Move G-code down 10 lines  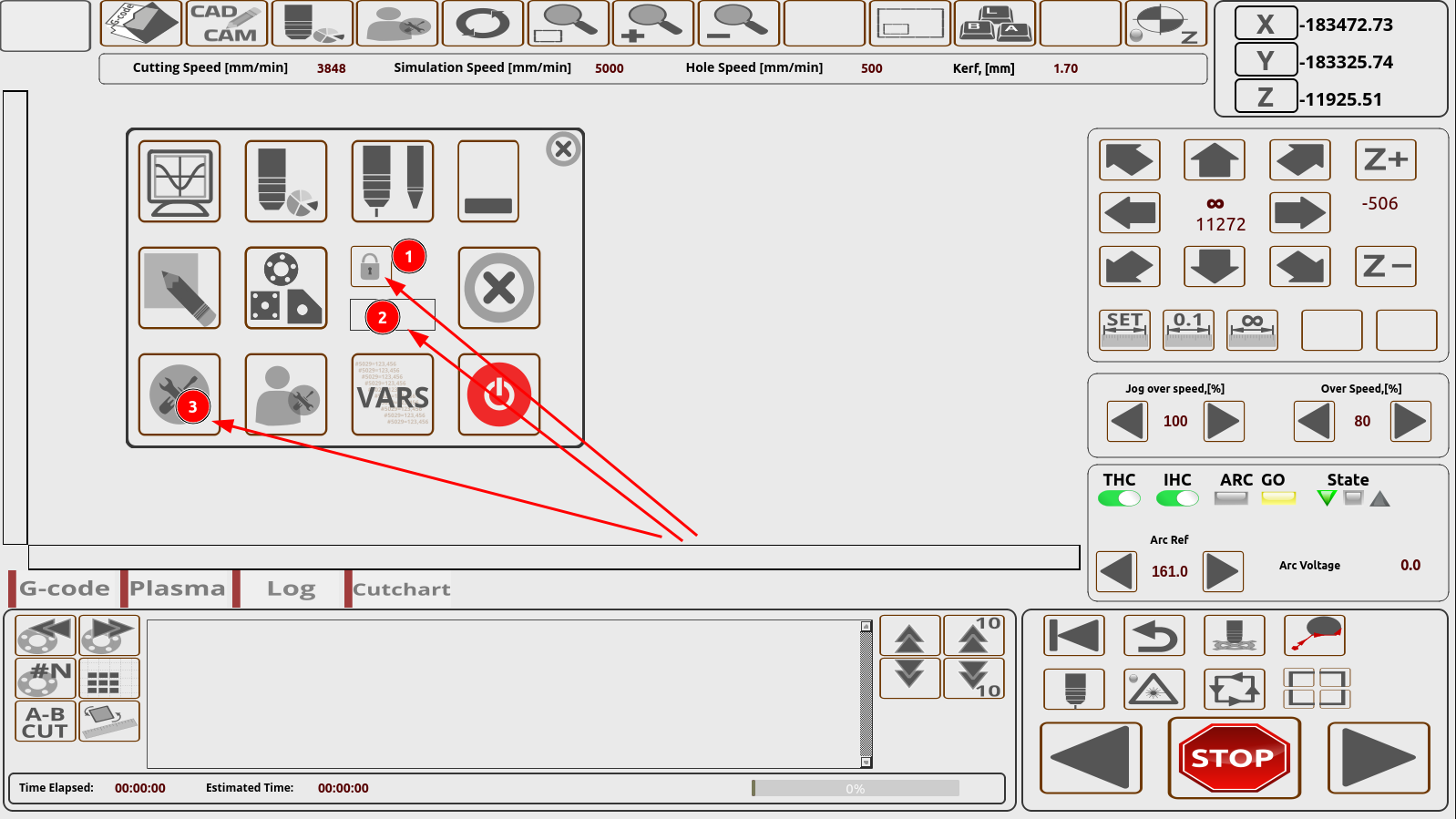[x=974, y=678]
